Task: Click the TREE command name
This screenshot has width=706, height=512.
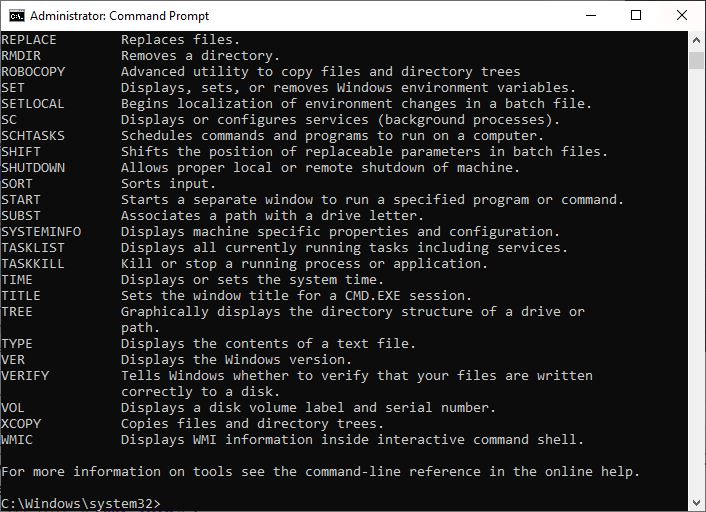Action: click(17, 312)
